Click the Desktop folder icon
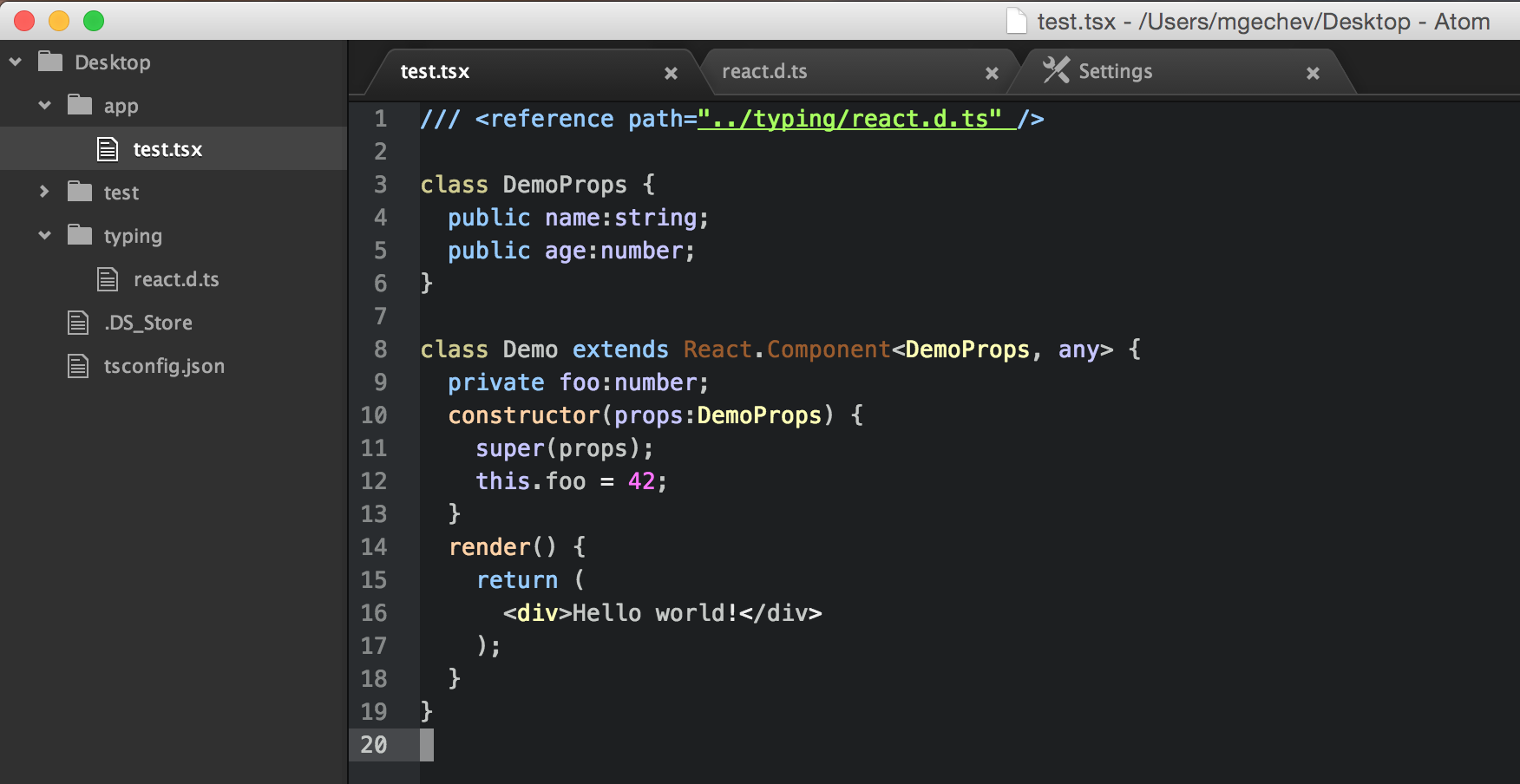 [49, 62]
